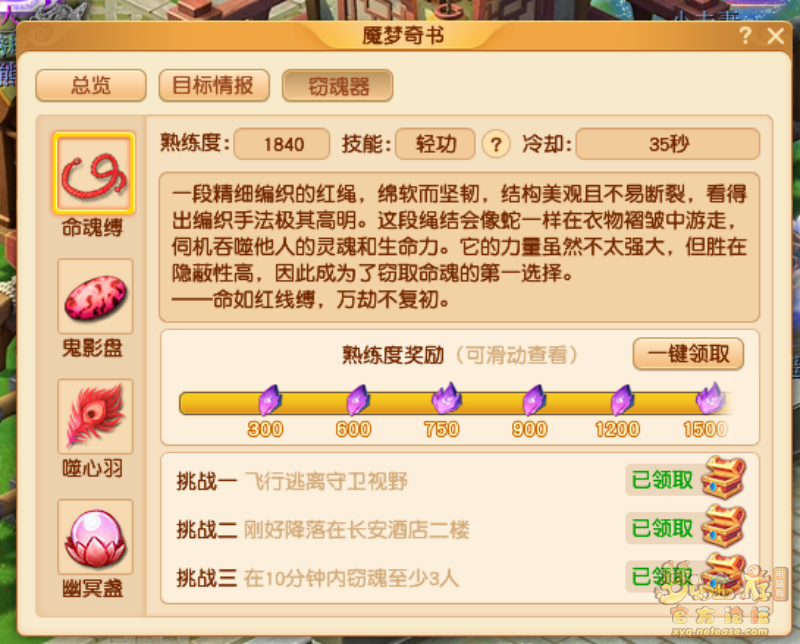
Task: Claim all rewards with 一键领取
Action: 688,354
